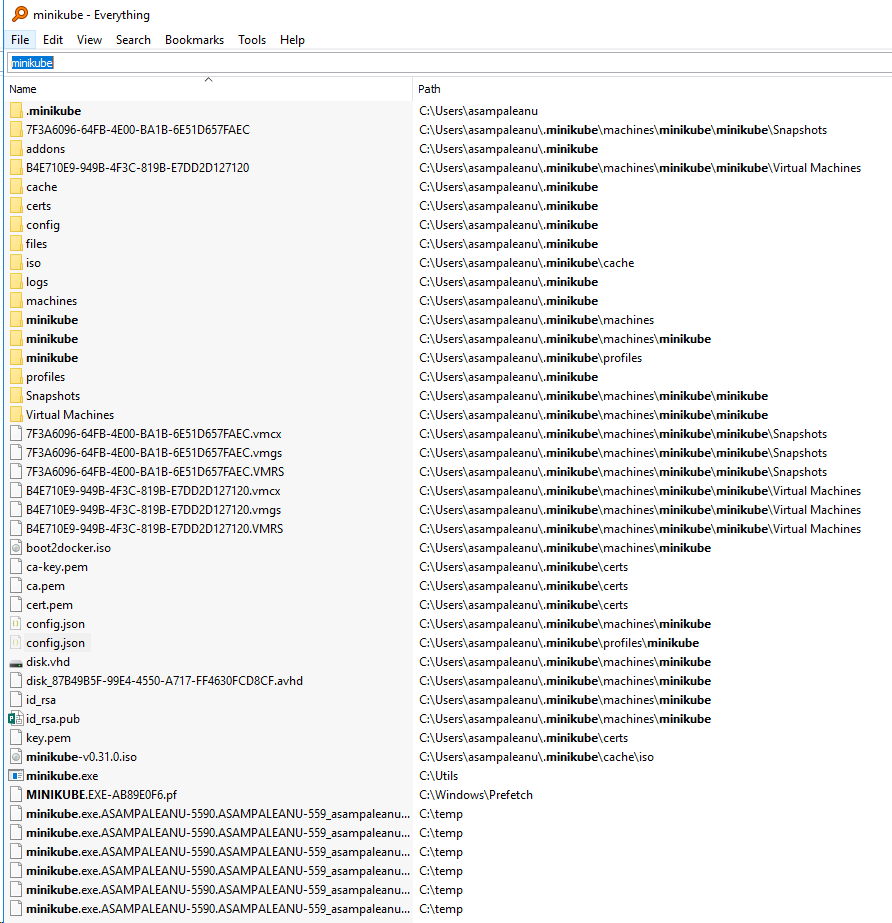Select config.json located in profiles\minikube
This screenshot has height=923, width=892.
pyautogui.click(x=55, y=643)
